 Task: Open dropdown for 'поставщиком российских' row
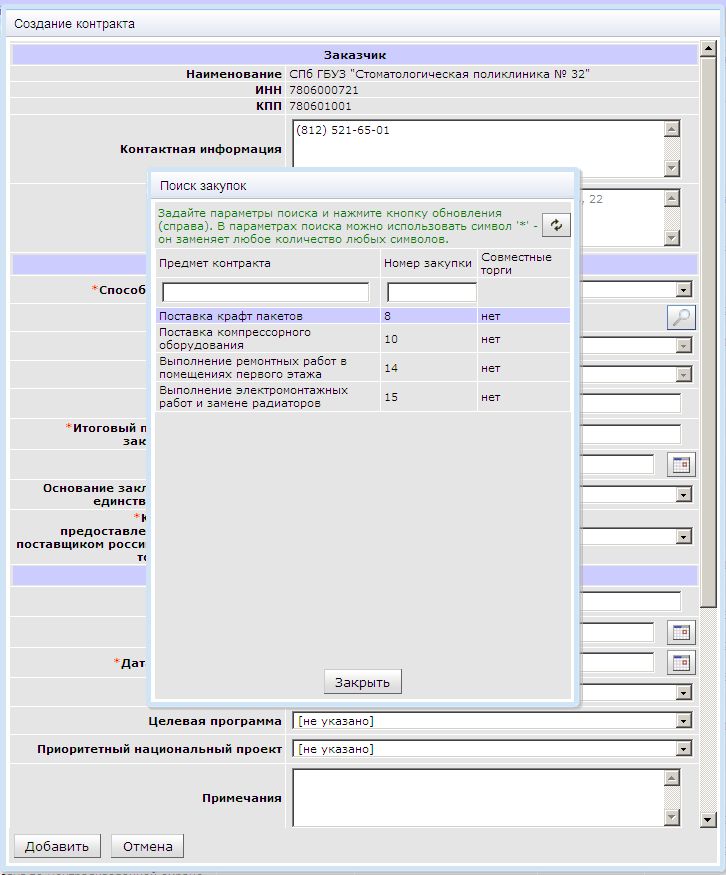click(683, 536)
